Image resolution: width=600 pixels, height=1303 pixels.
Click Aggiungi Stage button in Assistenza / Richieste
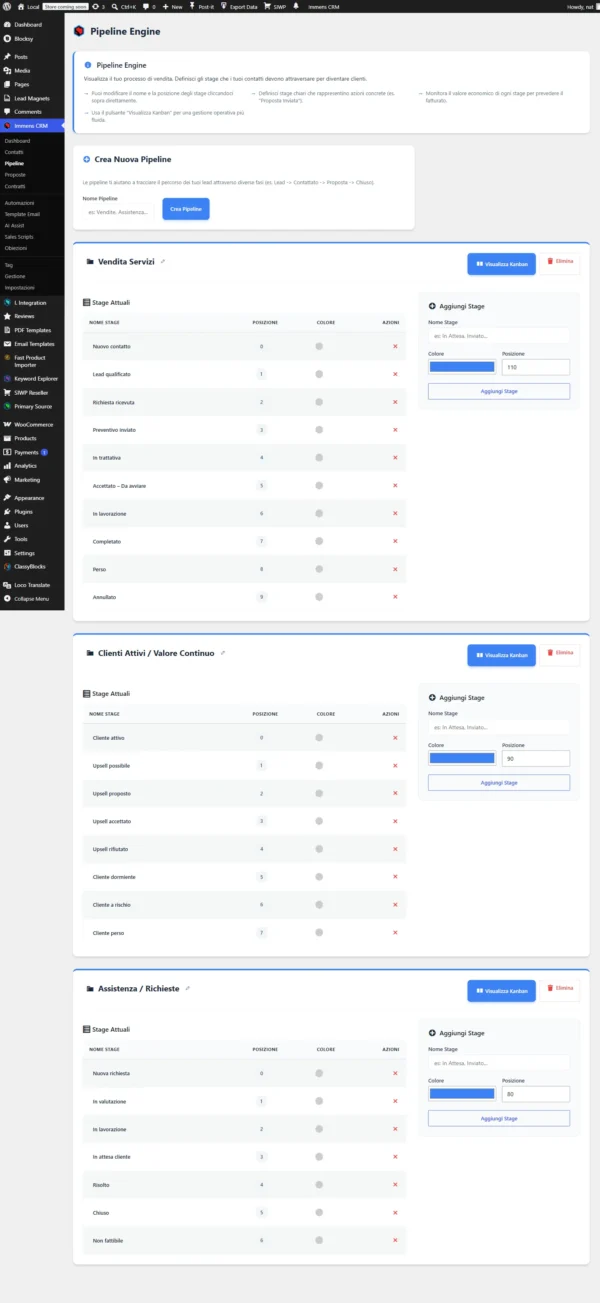[499, 1118]
